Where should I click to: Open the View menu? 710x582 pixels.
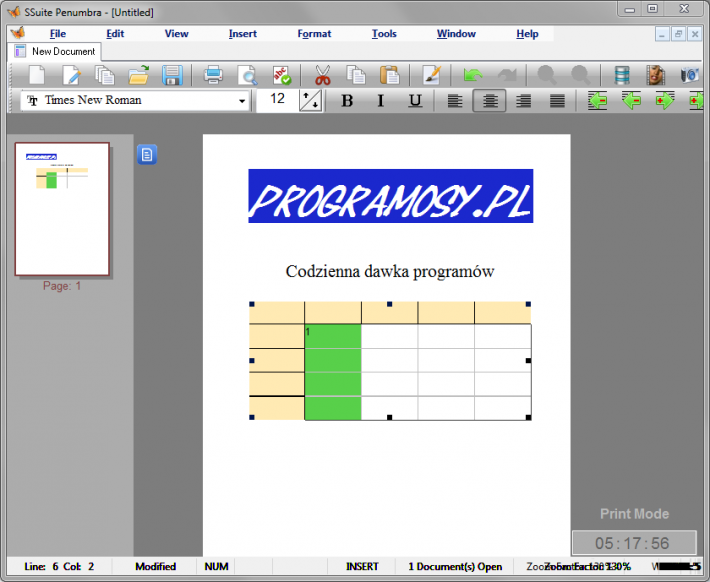tap(177, 34)
